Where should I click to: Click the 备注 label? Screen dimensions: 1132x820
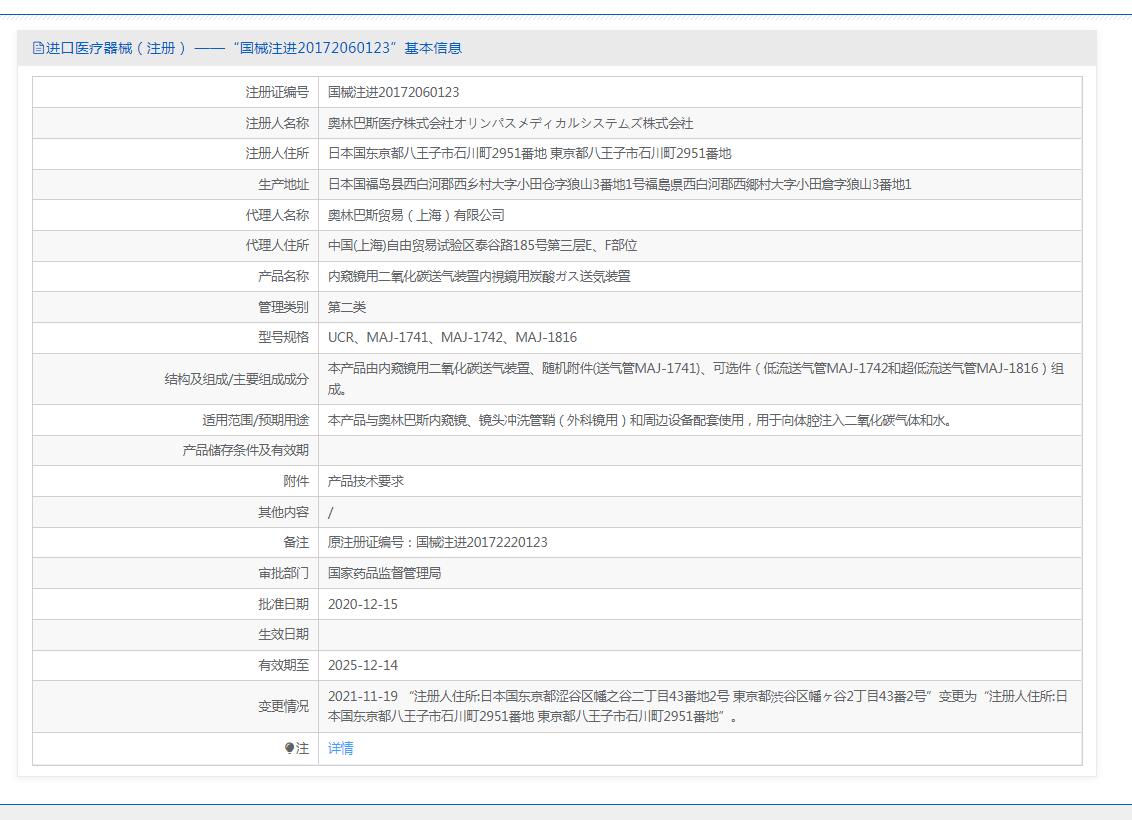click(x=296, y=543)
